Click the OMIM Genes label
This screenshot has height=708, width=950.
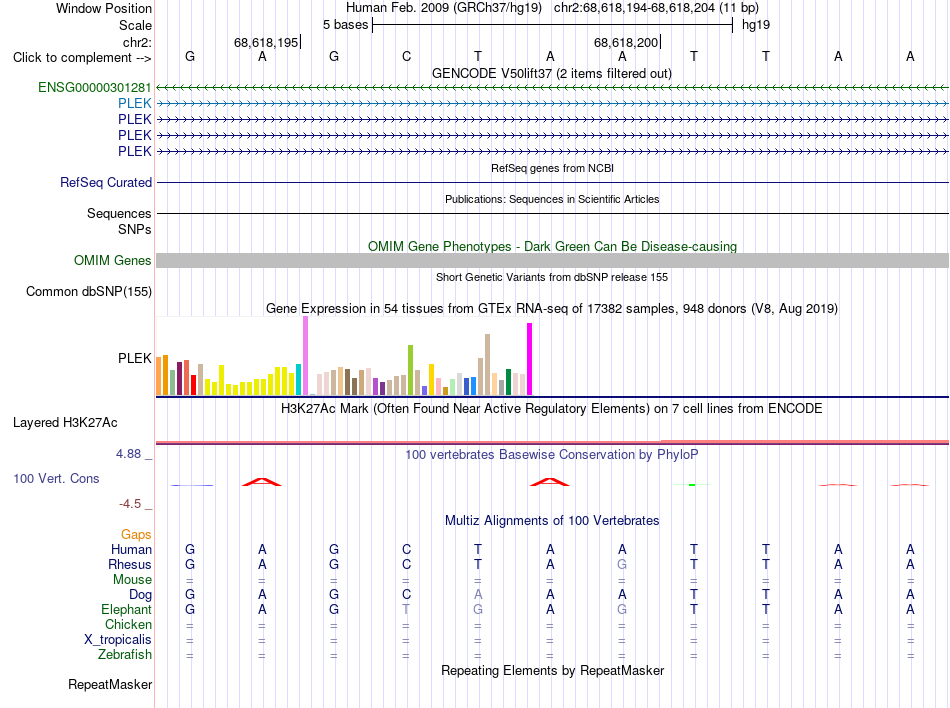113,260
